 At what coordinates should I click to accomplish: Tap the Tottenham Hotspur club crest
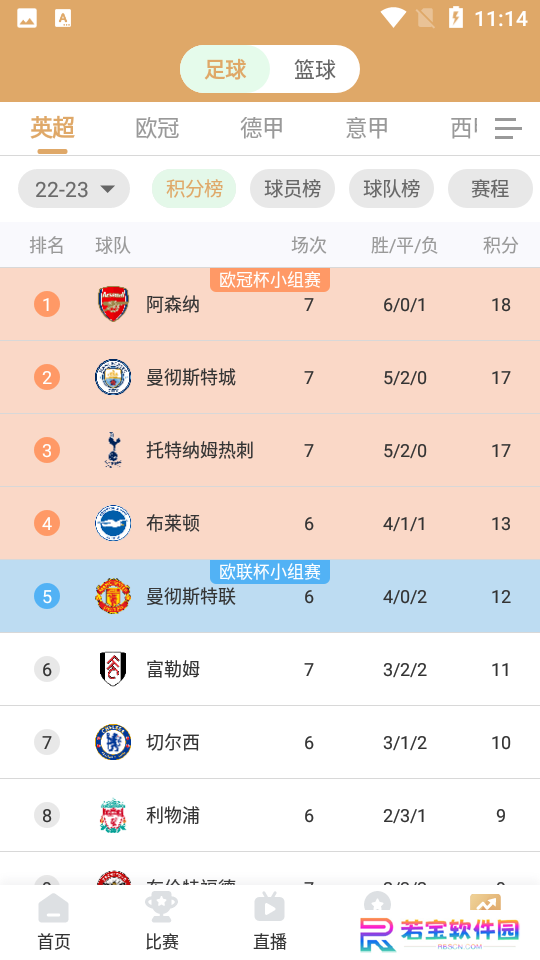(113, 450)
